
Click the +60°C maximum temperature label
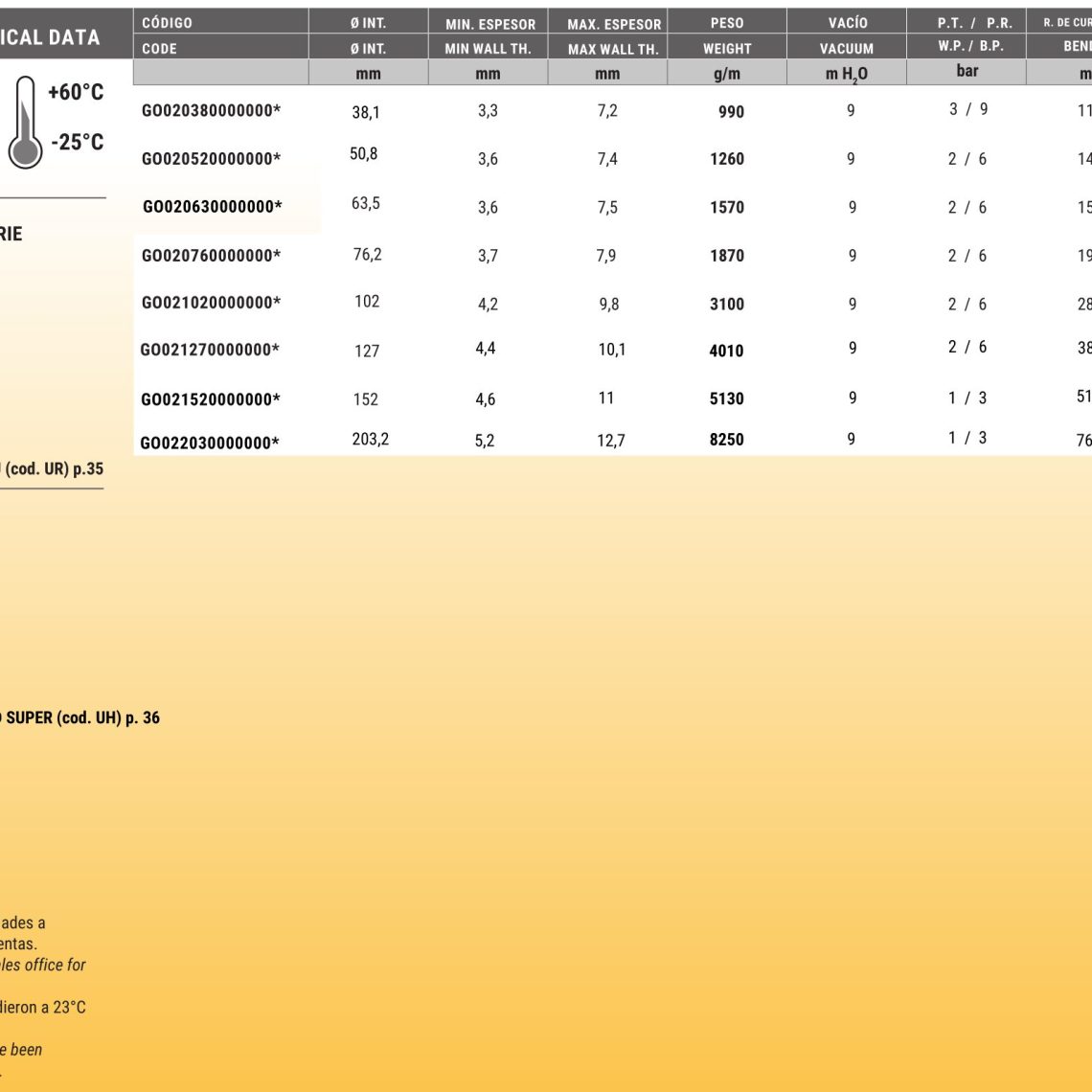(x=76, y=93)
